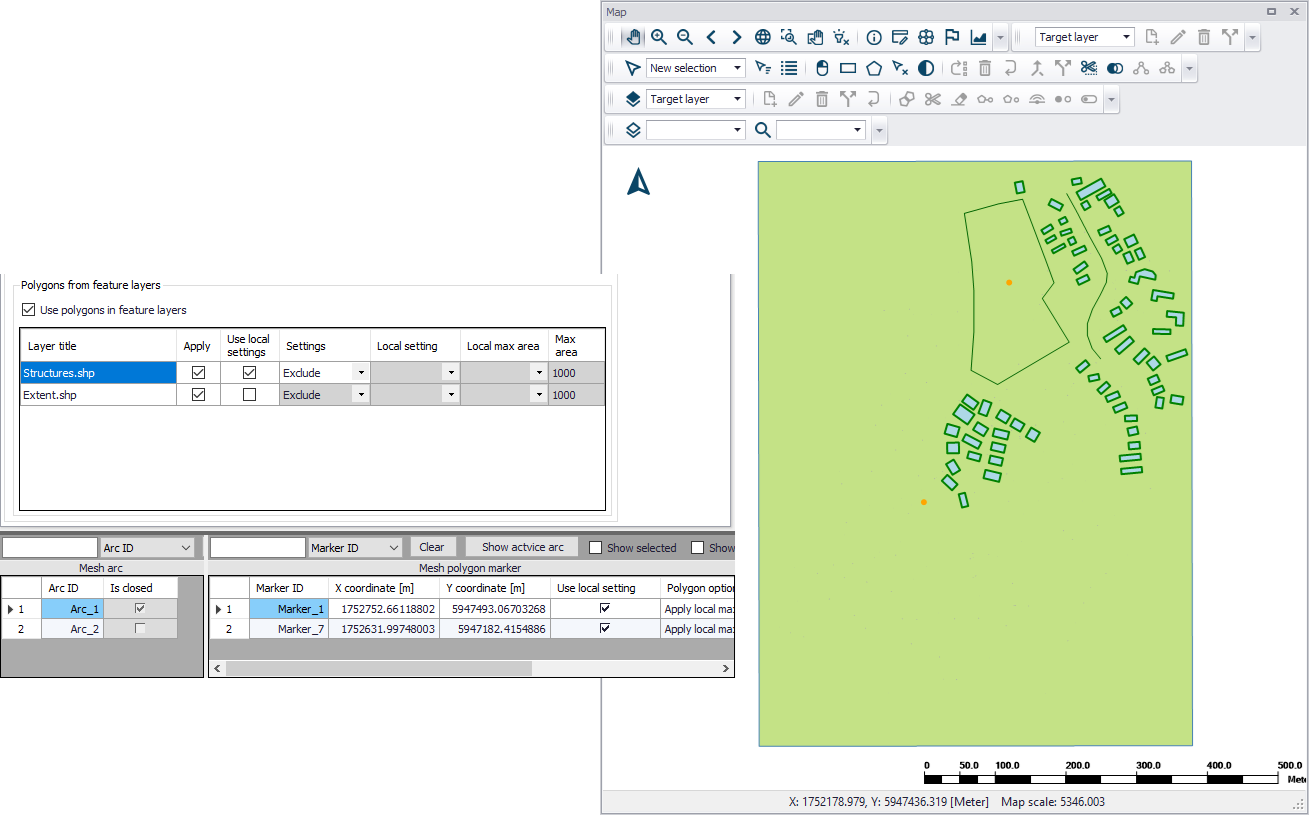Click the outlined layers stack icon
Image resolution: width=1309 pixels, height=815 pixels.
point(633,130)
